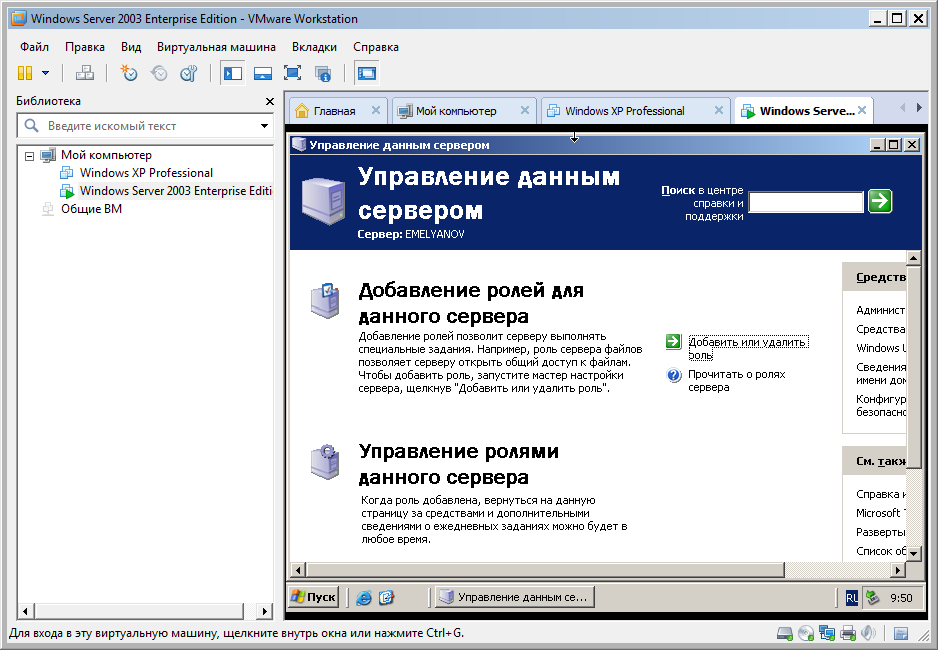Viewport: 938px width, 650px height.
Task: Switch to the Главная tab
Action: click(x=334, y=111)
